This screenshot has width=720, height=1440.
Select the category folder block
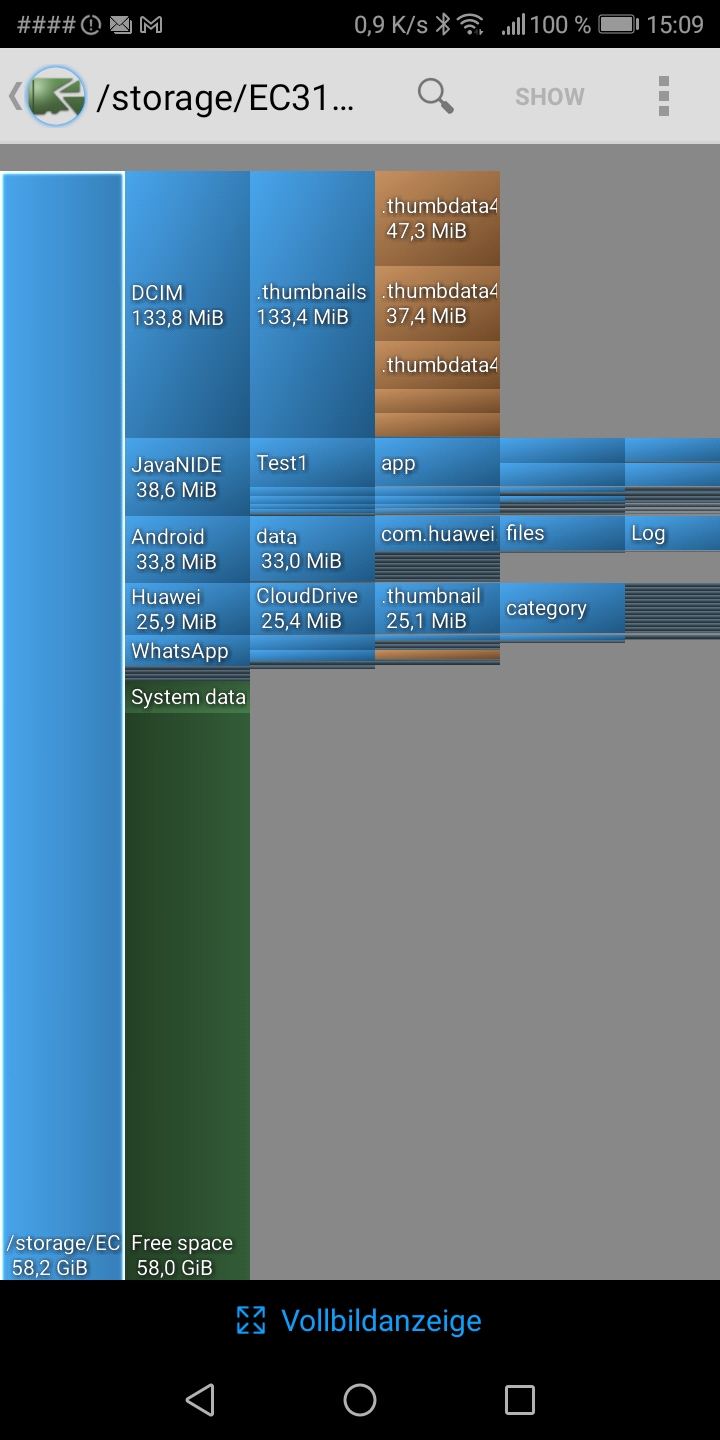point(562,608)
